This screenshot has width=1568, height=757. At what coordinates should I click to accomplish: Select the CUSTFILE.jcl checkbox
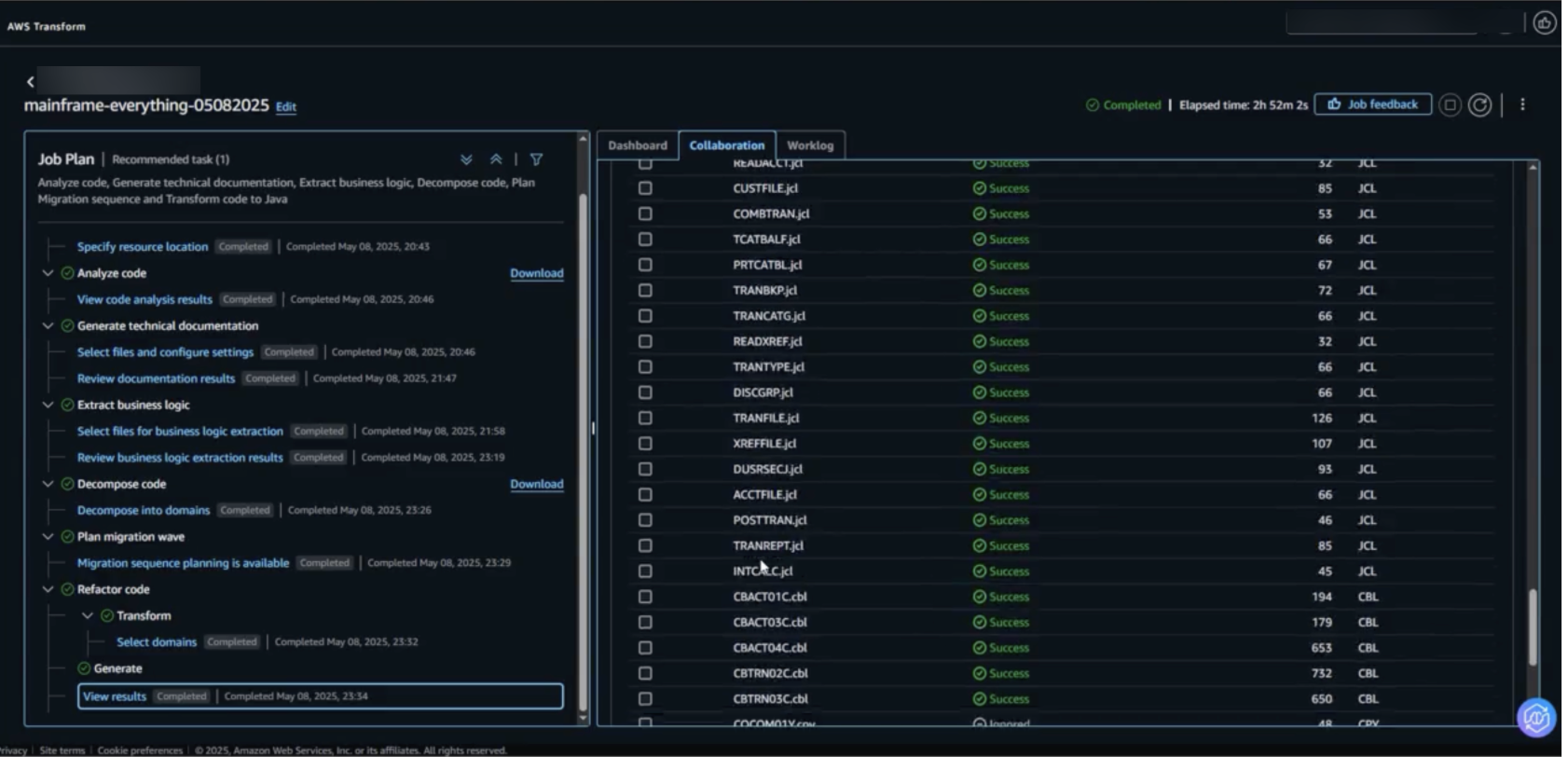(645, 188)
